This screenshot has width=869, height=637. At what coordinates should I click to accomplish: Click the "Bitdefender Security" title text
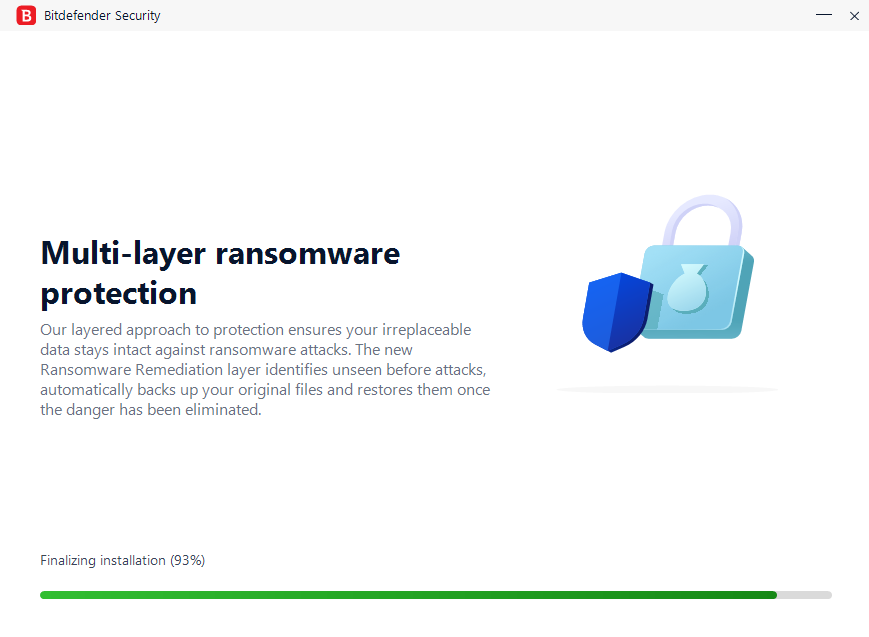[x=102, y=15]
